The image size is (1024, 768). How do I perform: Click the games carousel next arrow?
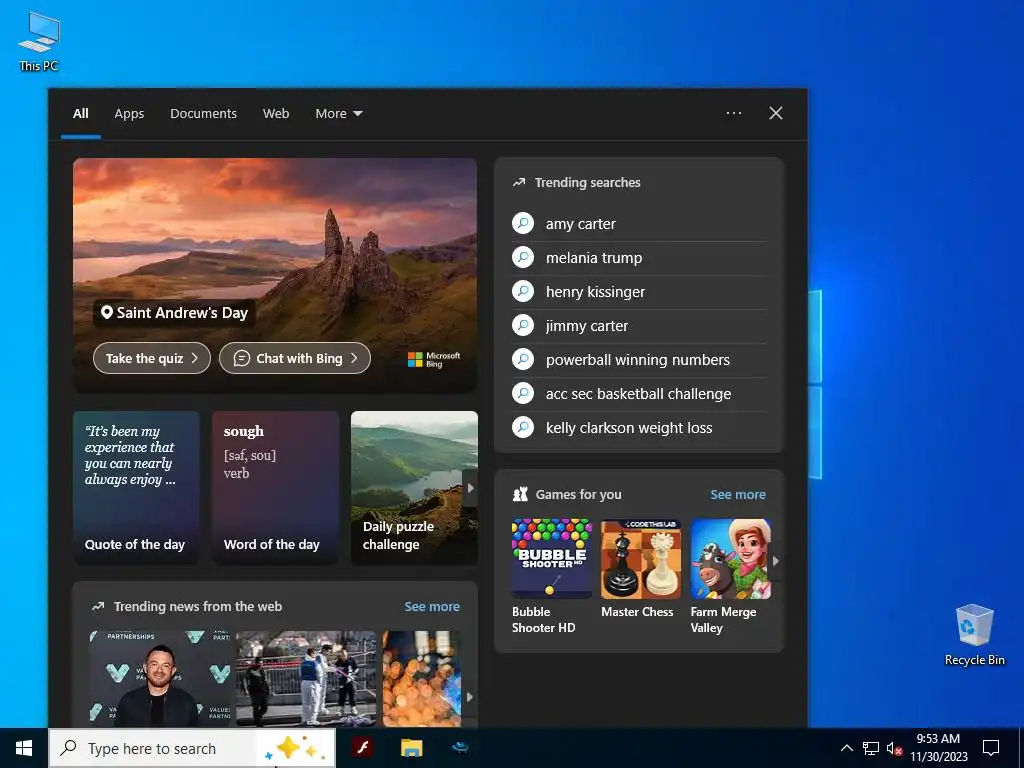(x=776, y=561)
